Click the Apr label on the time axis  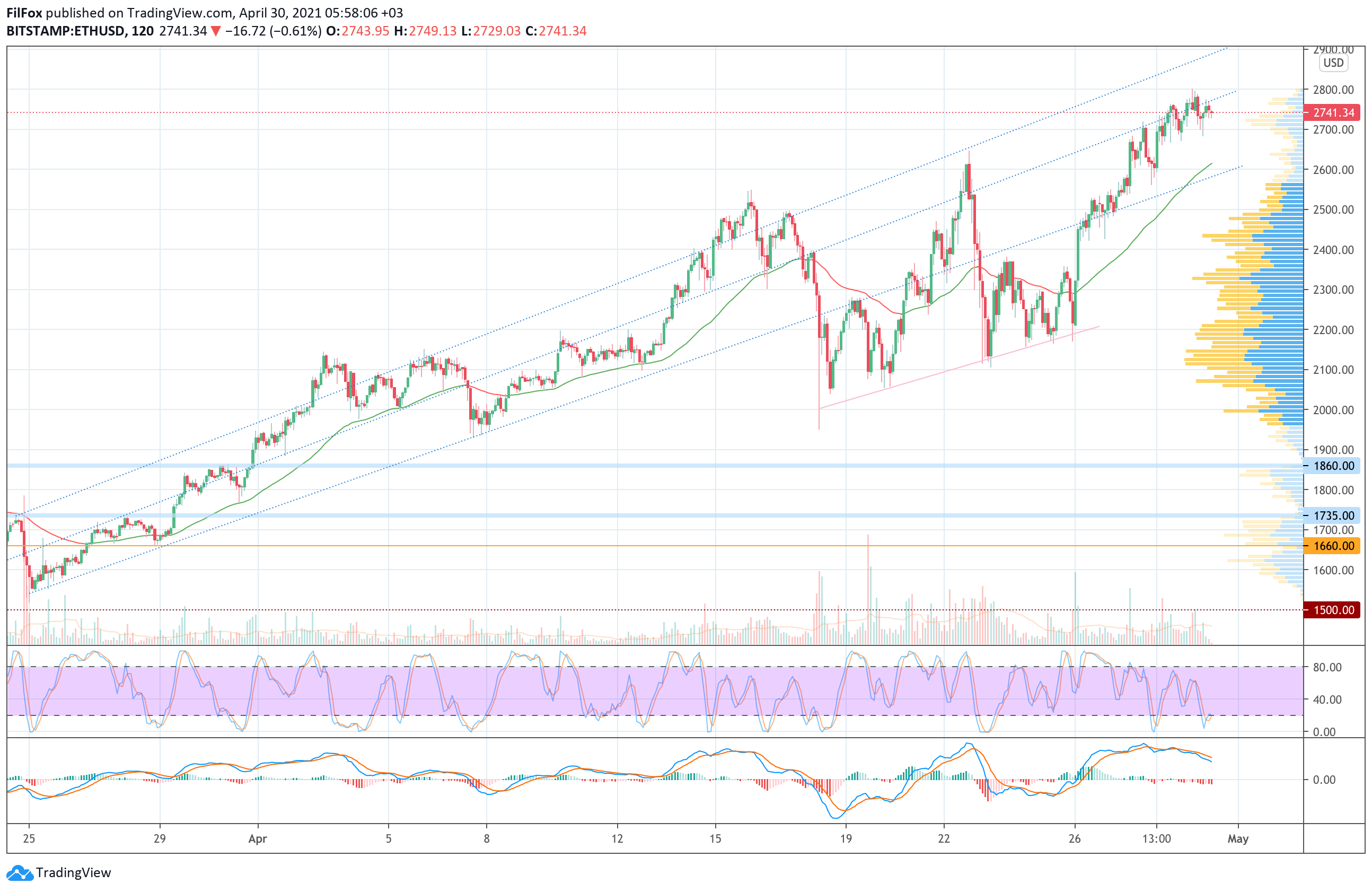pos(258,839)
